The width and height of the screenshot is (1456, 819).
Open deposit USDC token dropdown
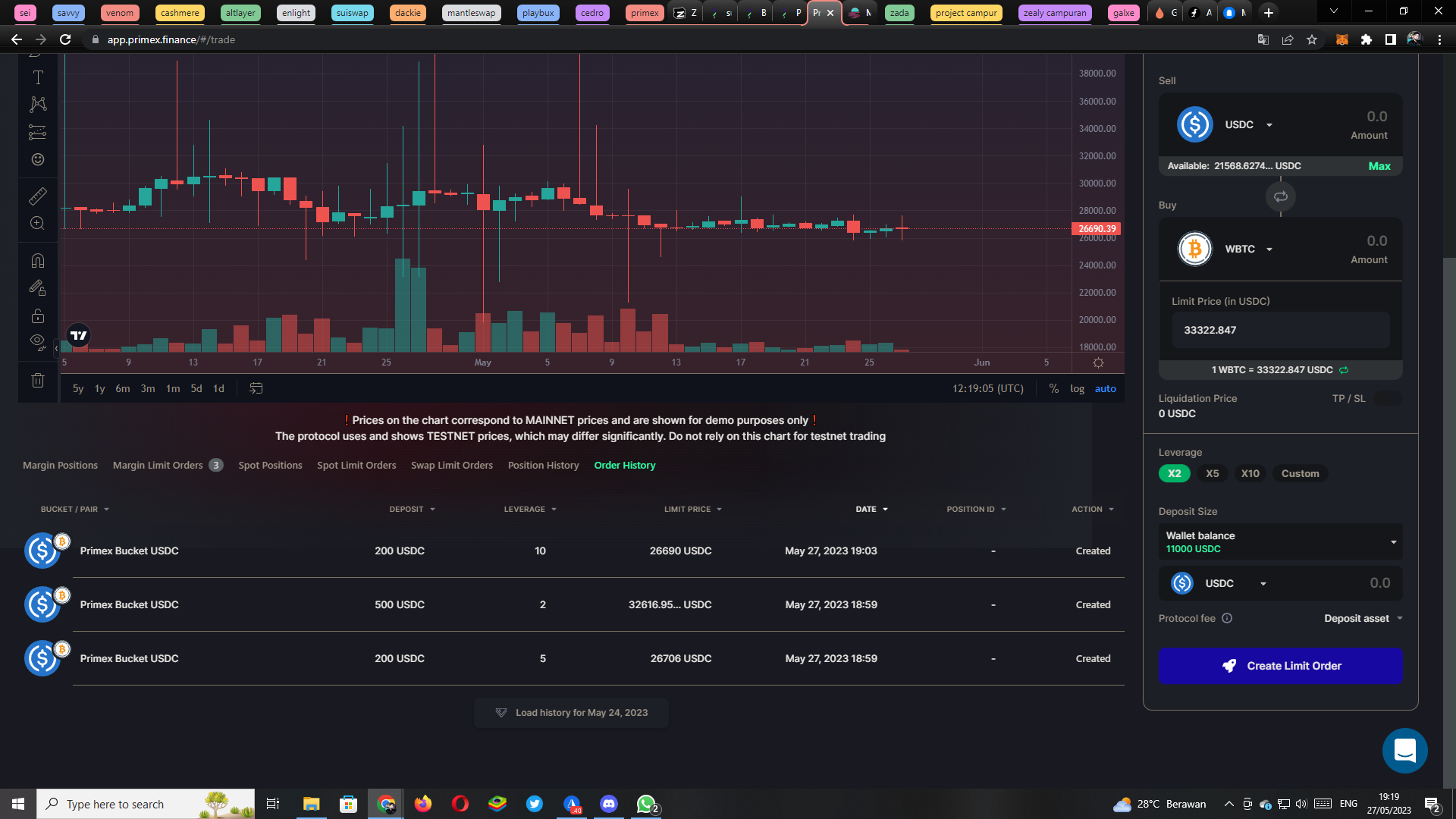point(1236,583)
